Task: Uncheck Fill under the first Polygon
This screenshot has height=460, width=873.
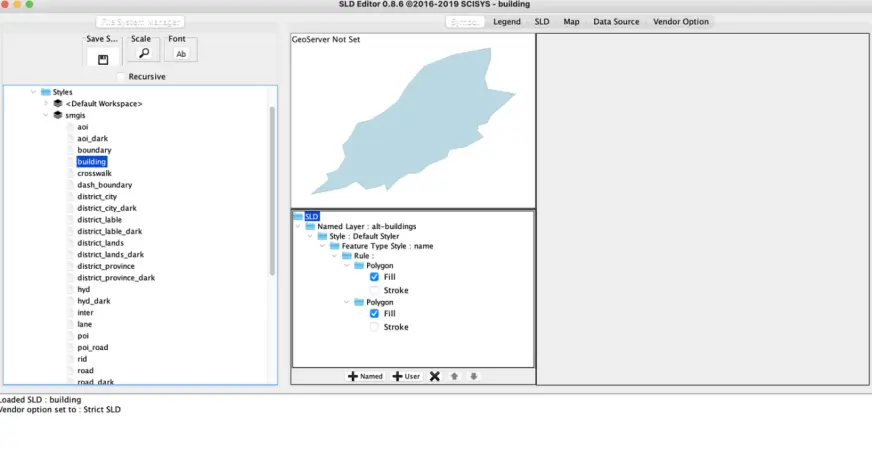Action: pyautogui.click(x=375, y=278)
